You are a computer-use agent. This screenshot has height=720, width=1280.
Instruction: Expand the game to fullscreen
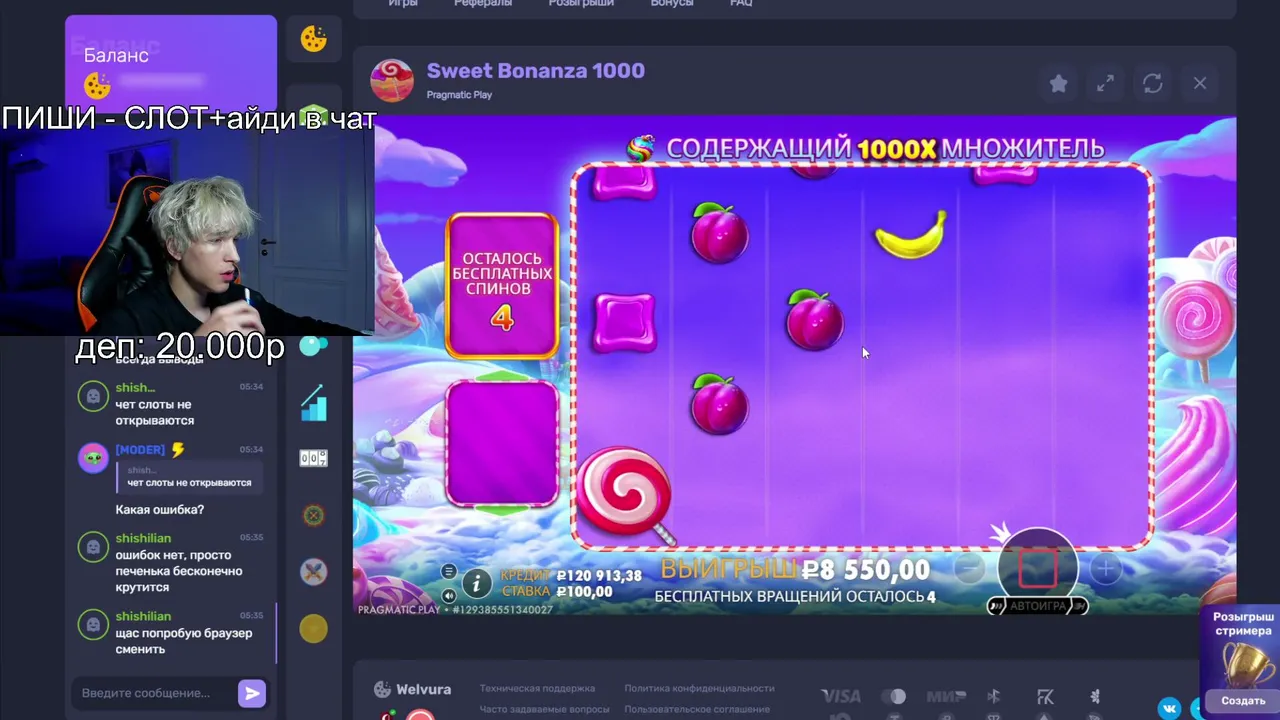pyautogui.click(x=1105, y=84)
